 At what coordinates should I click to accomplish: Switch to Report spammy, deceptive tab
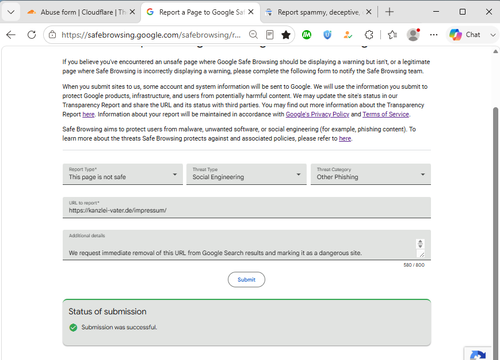point(318,12)
